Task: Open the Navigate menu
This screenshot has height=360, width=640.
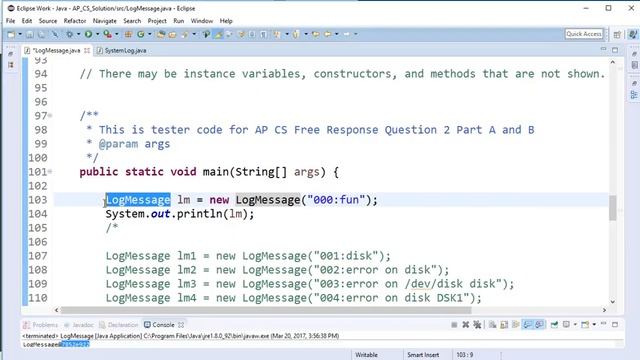Action: [104, 21]
